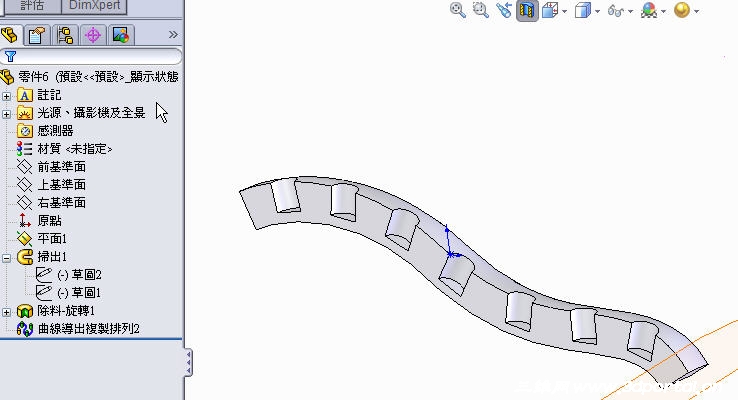Open the Edit Appearance dropdown arrow
The image size is (738, 400).
tap(664, 11)
